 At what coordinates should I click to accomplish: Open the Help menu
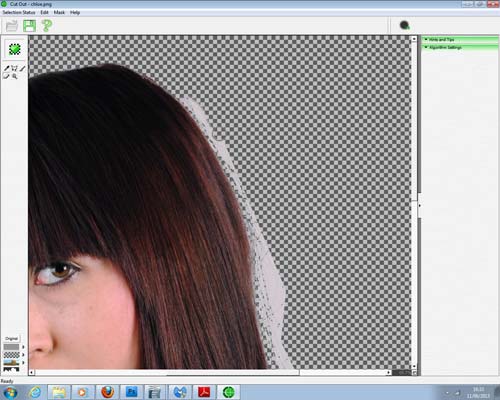click(x=75, y=12)
